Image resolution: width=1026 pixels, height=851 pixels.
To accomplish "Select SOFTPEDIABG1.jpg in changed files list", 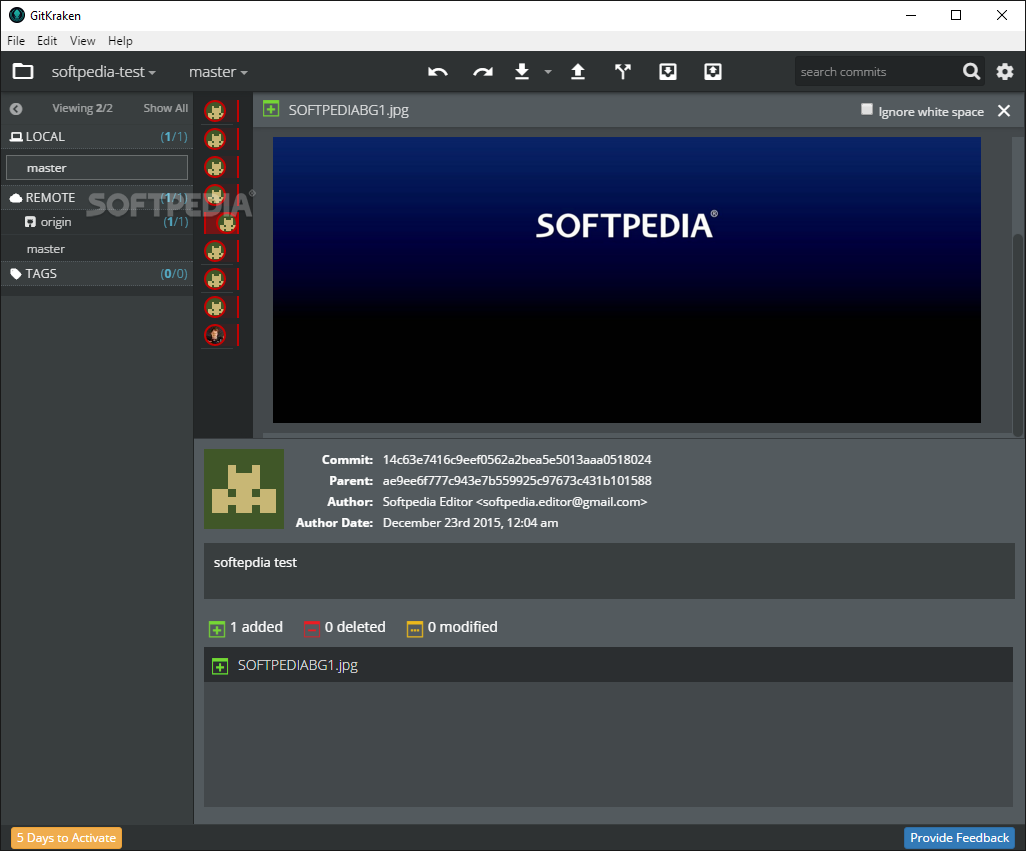I will click(x=608, y=665).
